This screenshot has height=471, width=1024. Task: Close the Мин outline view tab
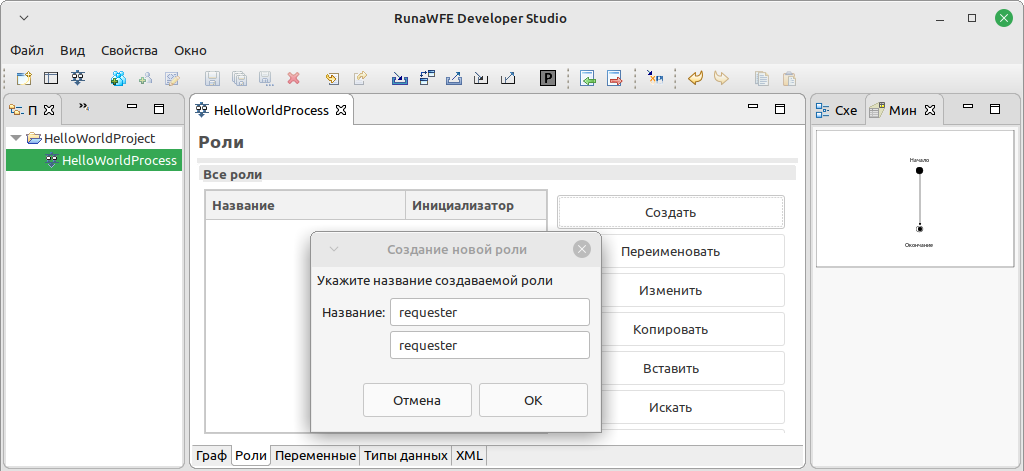930,110
